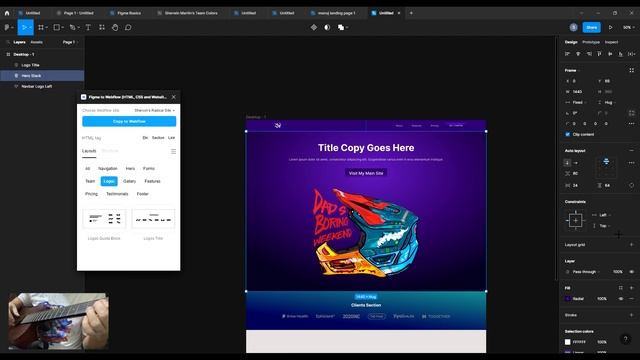Open the Figma main menu icon
The height and width of the screenshot is (360, 640).
click(8, 27)
